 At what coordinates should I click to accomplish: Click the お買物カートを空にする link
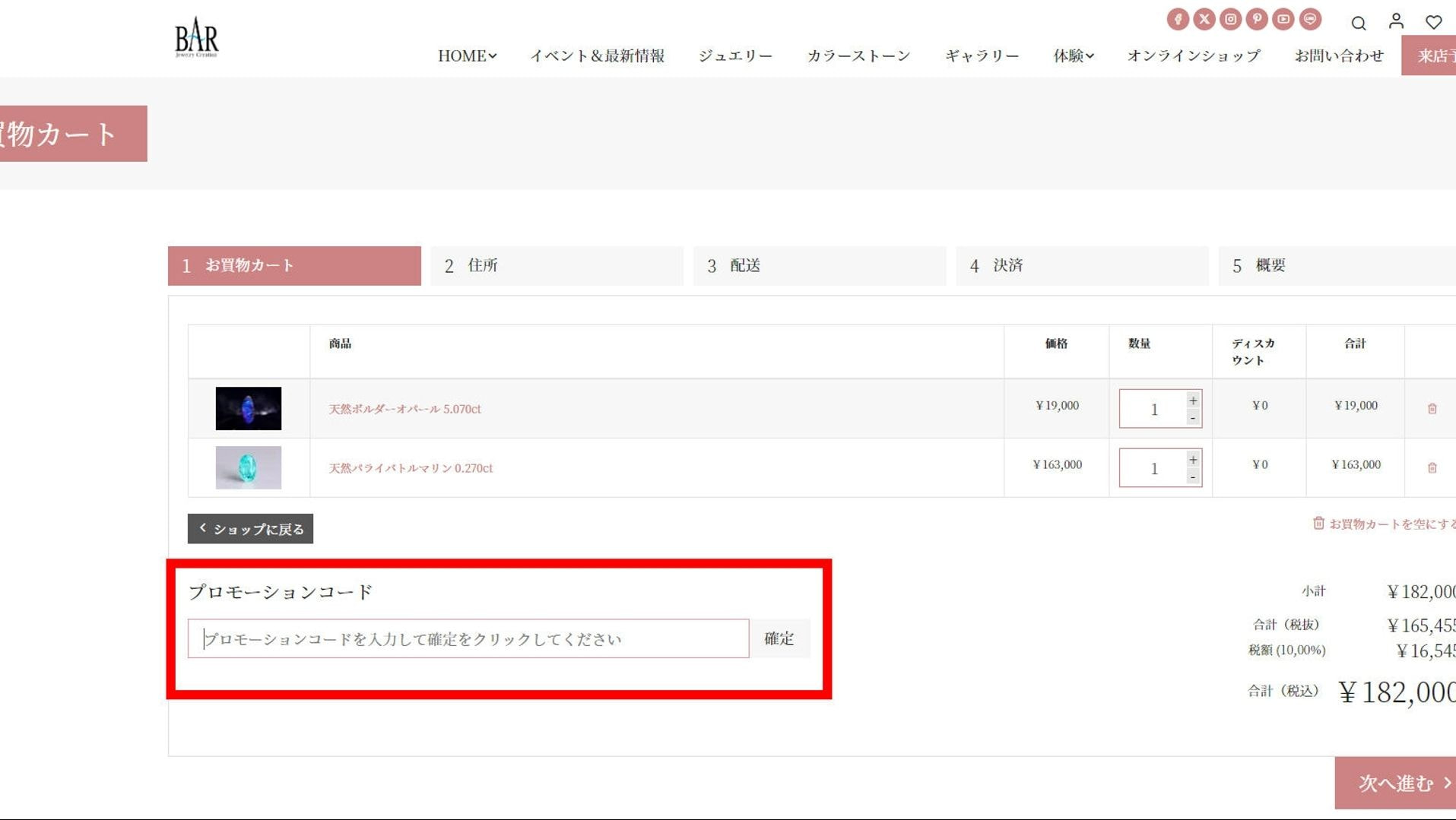click(x=1384, y=524)
